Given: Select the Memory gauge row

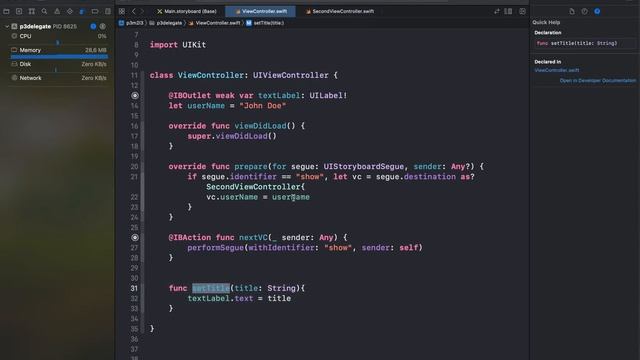Looking at the screenshot, I should pyautogui.click(x=59, y=50).
